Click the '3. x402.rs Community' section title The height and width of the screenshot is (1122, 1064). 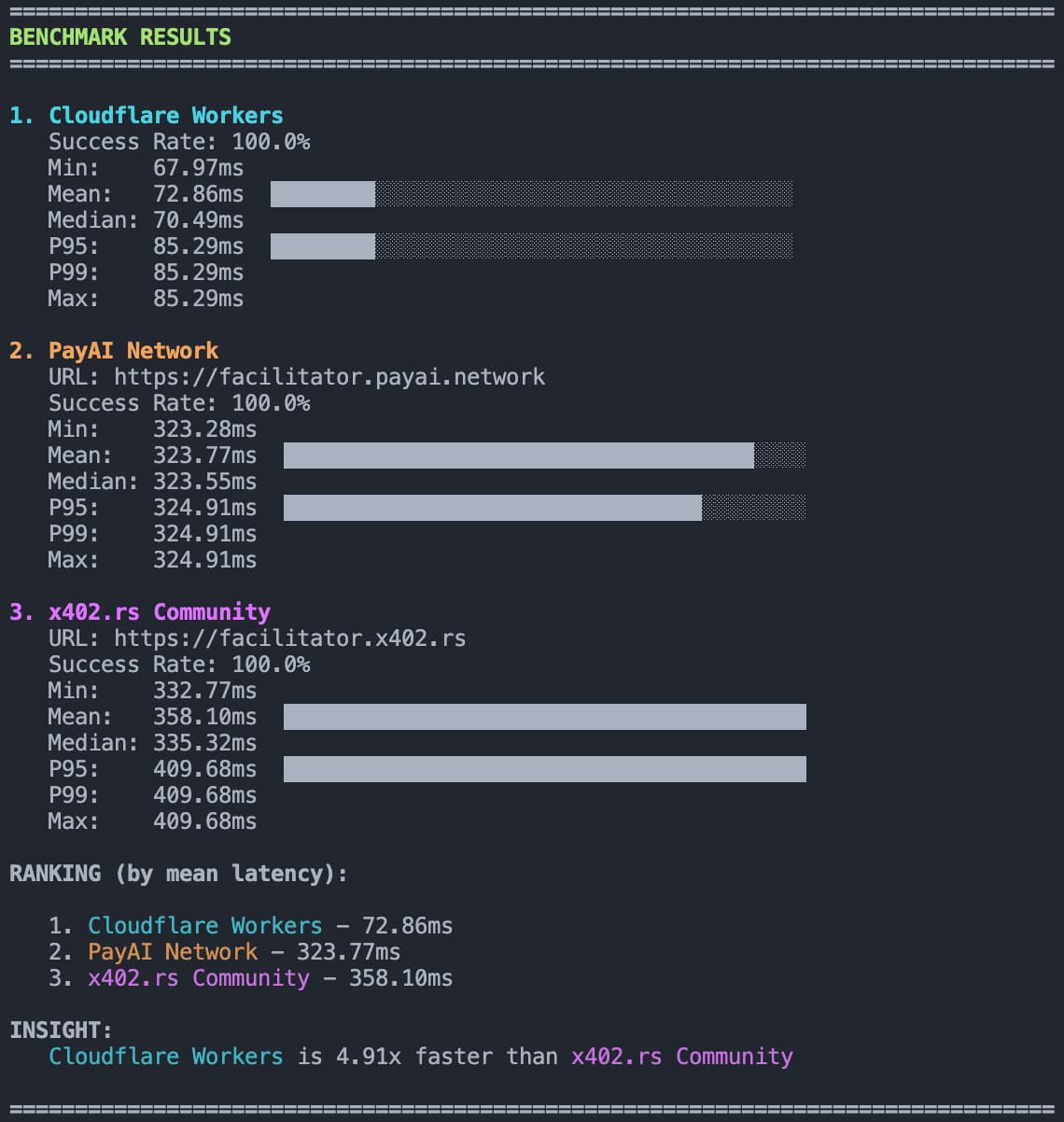tap(140, 612)
